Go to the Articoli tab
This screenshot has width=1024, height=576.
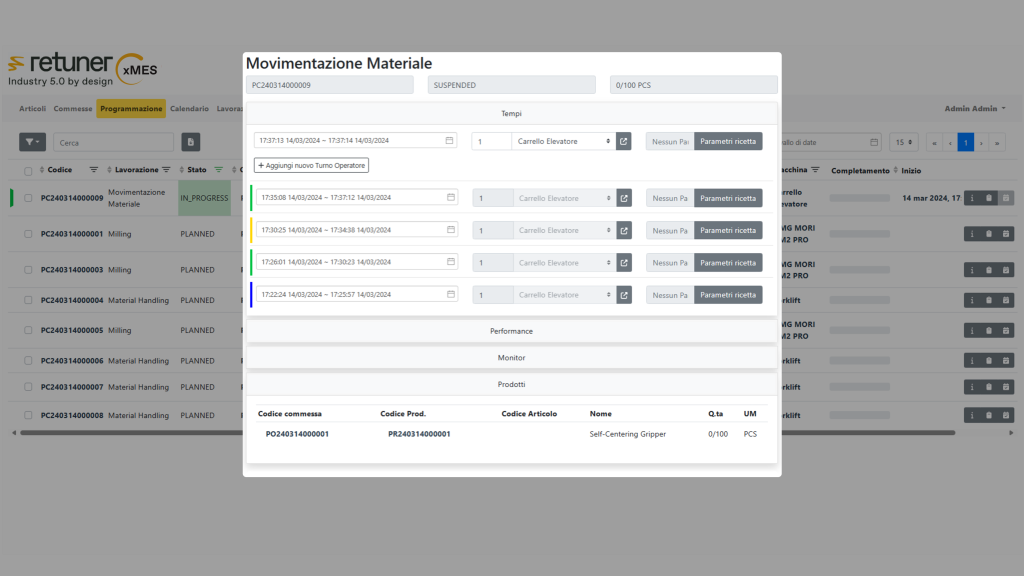(33, 108)
